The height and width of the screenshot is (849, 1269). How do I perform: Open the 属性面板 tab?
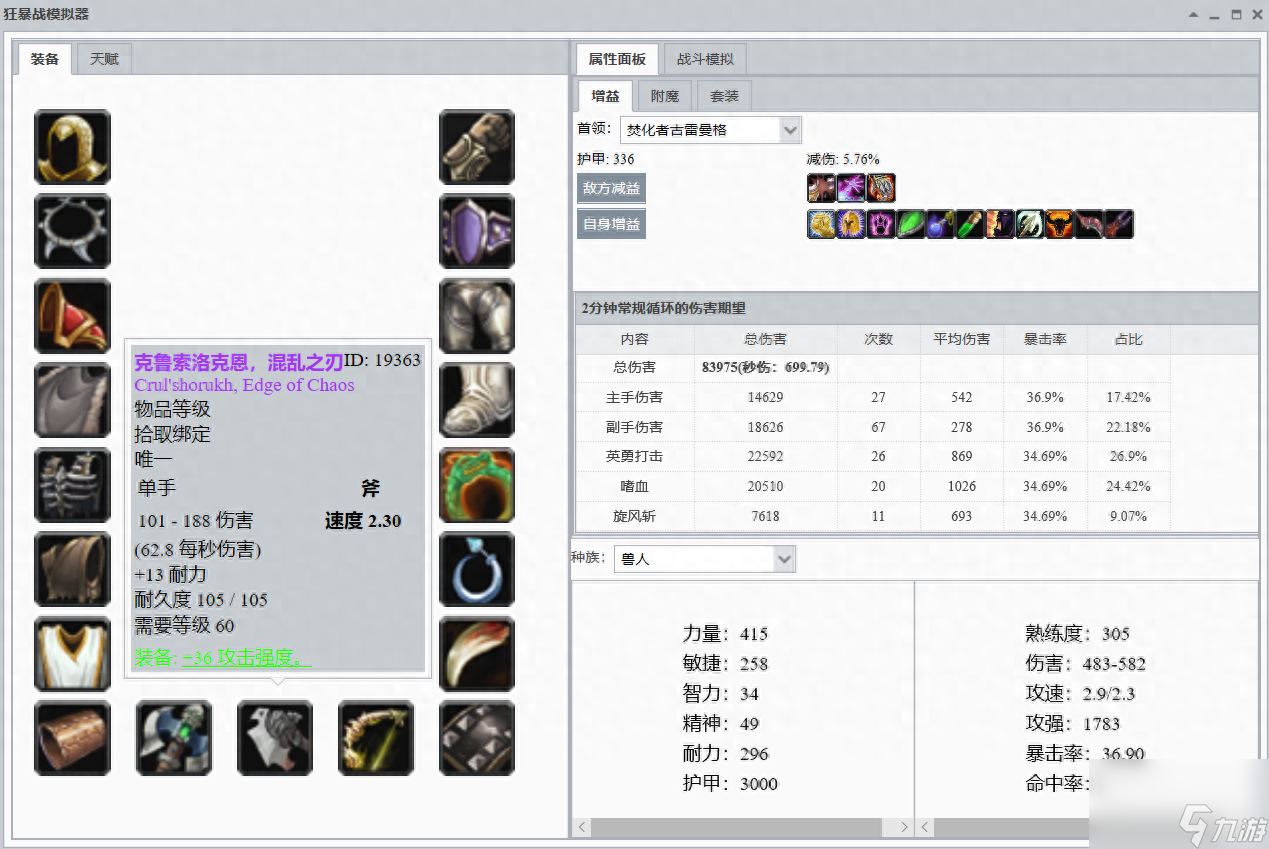[x=617, y=59]
